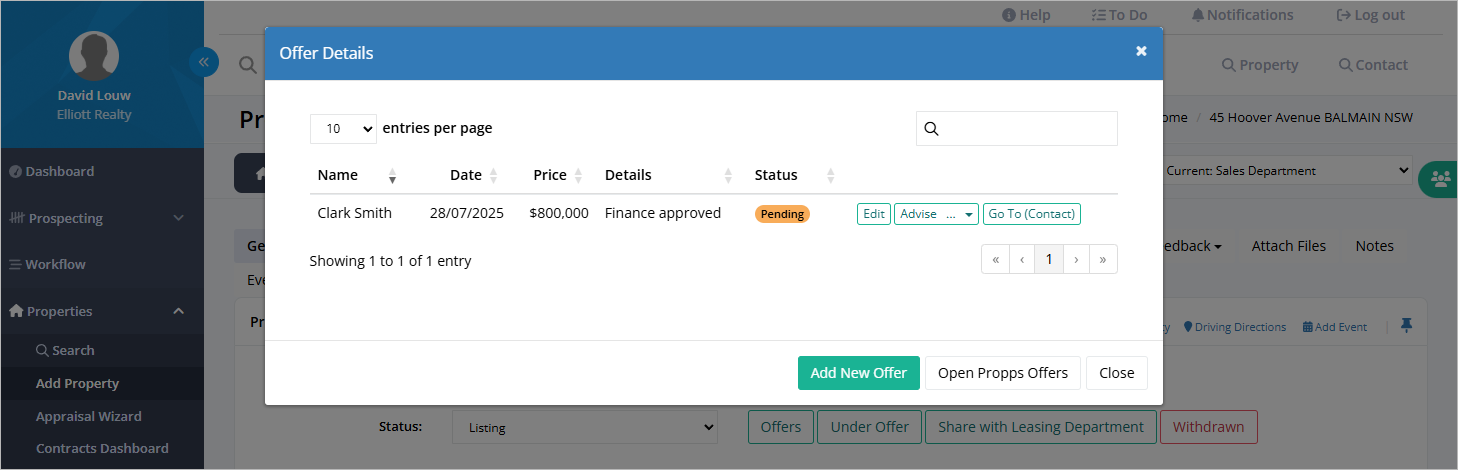1458x470 pixels.
Task: Click the Offers button on property page
Action: tap(781, 427)
